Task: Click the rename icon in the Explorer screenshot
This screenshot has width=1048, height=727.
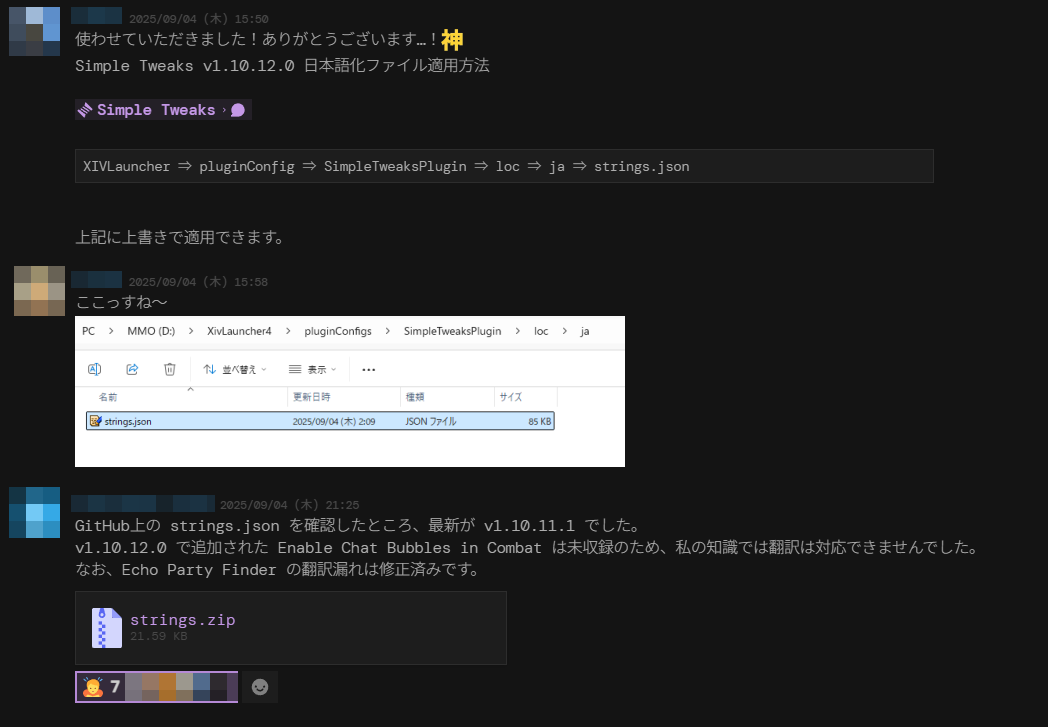Action: [x=95, y=369]
